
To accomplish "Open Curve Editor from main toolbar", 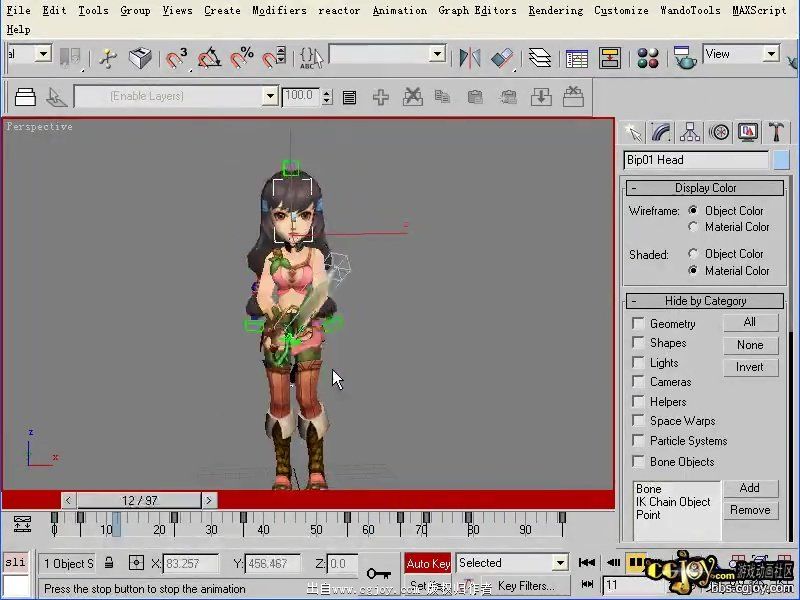I will pos(577,58).
